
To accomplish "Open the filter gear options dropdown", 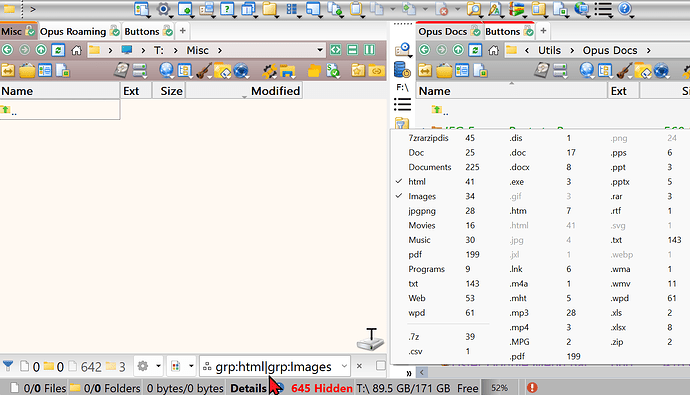I will pyautogui.click(x=158, y=366).
